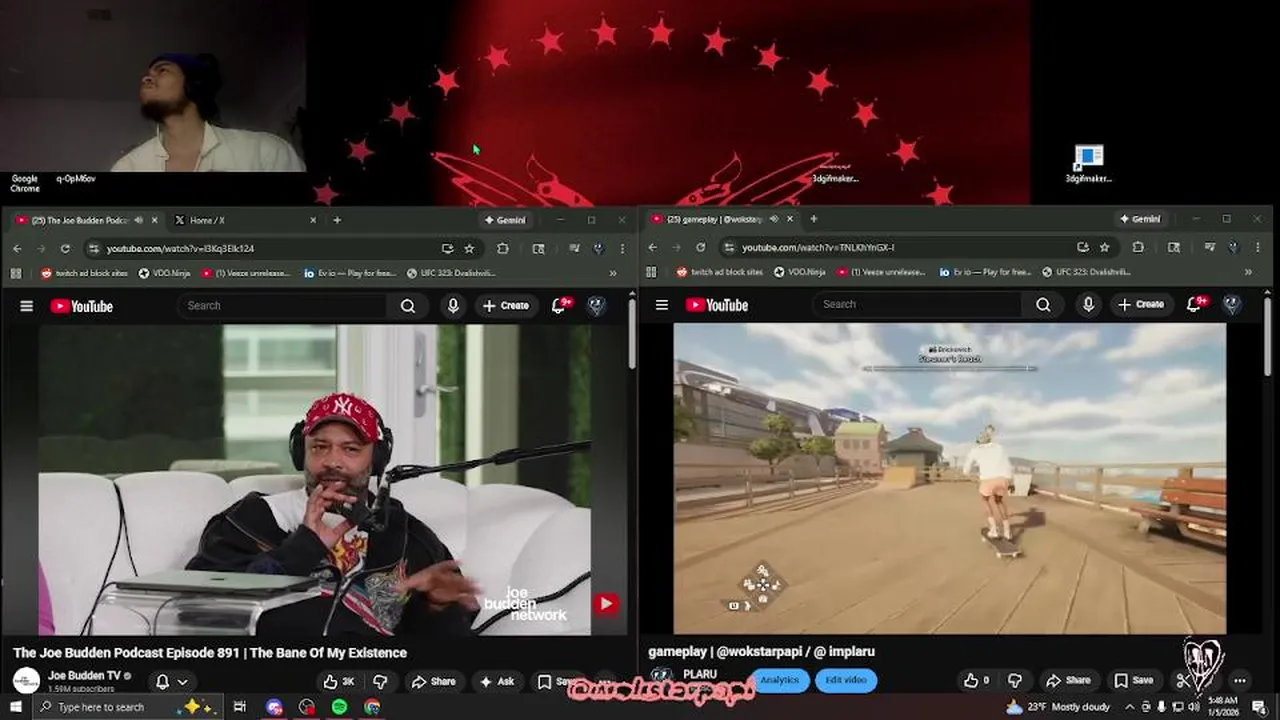This screenshot has width=1280, height=720.
Task: Switch to Home / X tab
Action: (244, 220)
